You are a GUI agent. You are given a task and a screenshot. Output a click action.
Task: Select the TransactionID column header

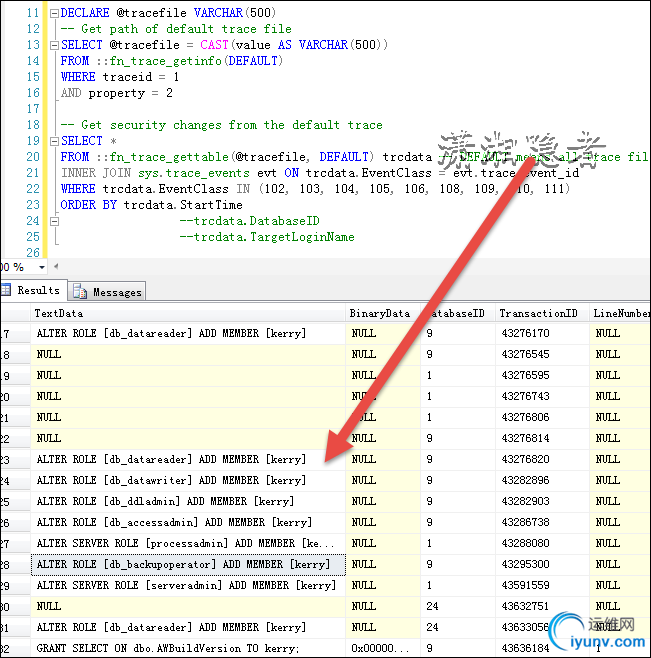[x=542, y=313]
